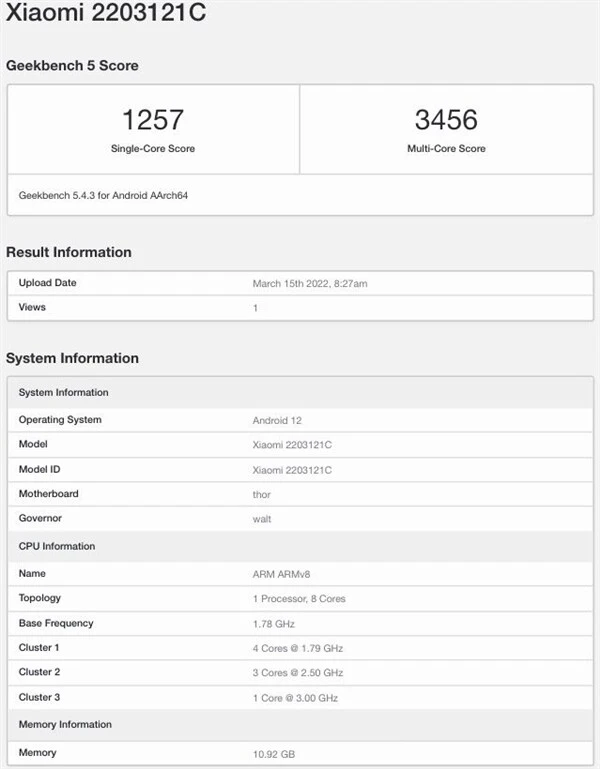The height and width of the screenshot is (769, 600).
Task: Click the Geekbench 5.4.3 for Android text
Action: [x=103, y=195]
